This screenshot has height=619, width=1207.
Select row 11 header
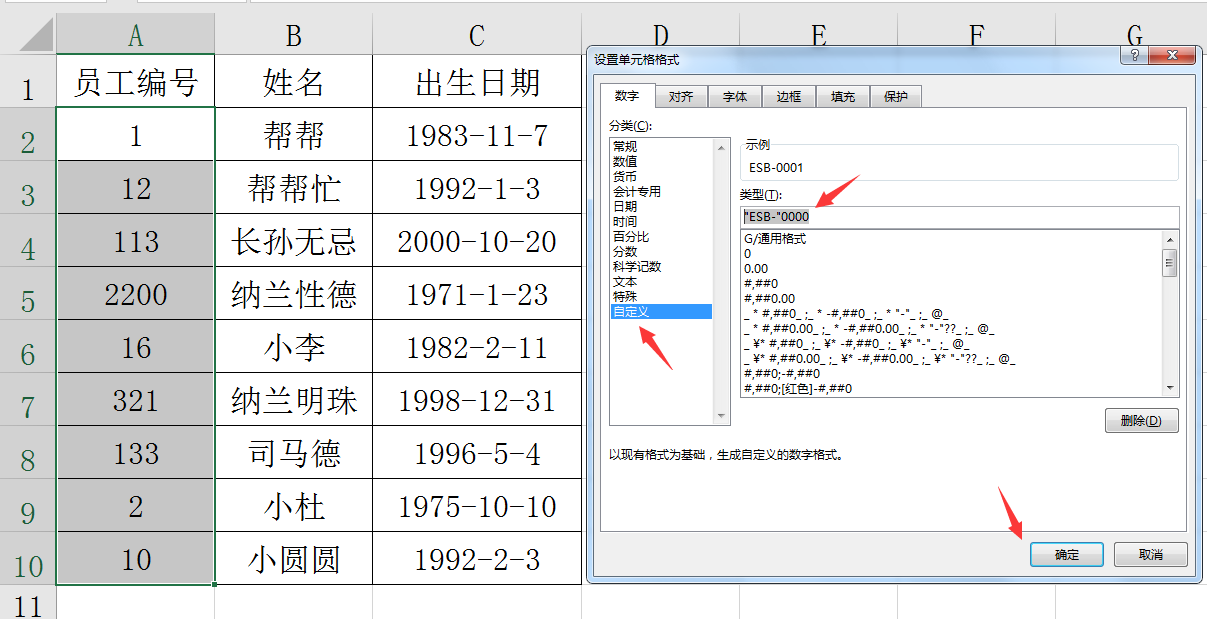tap(28, 602)
